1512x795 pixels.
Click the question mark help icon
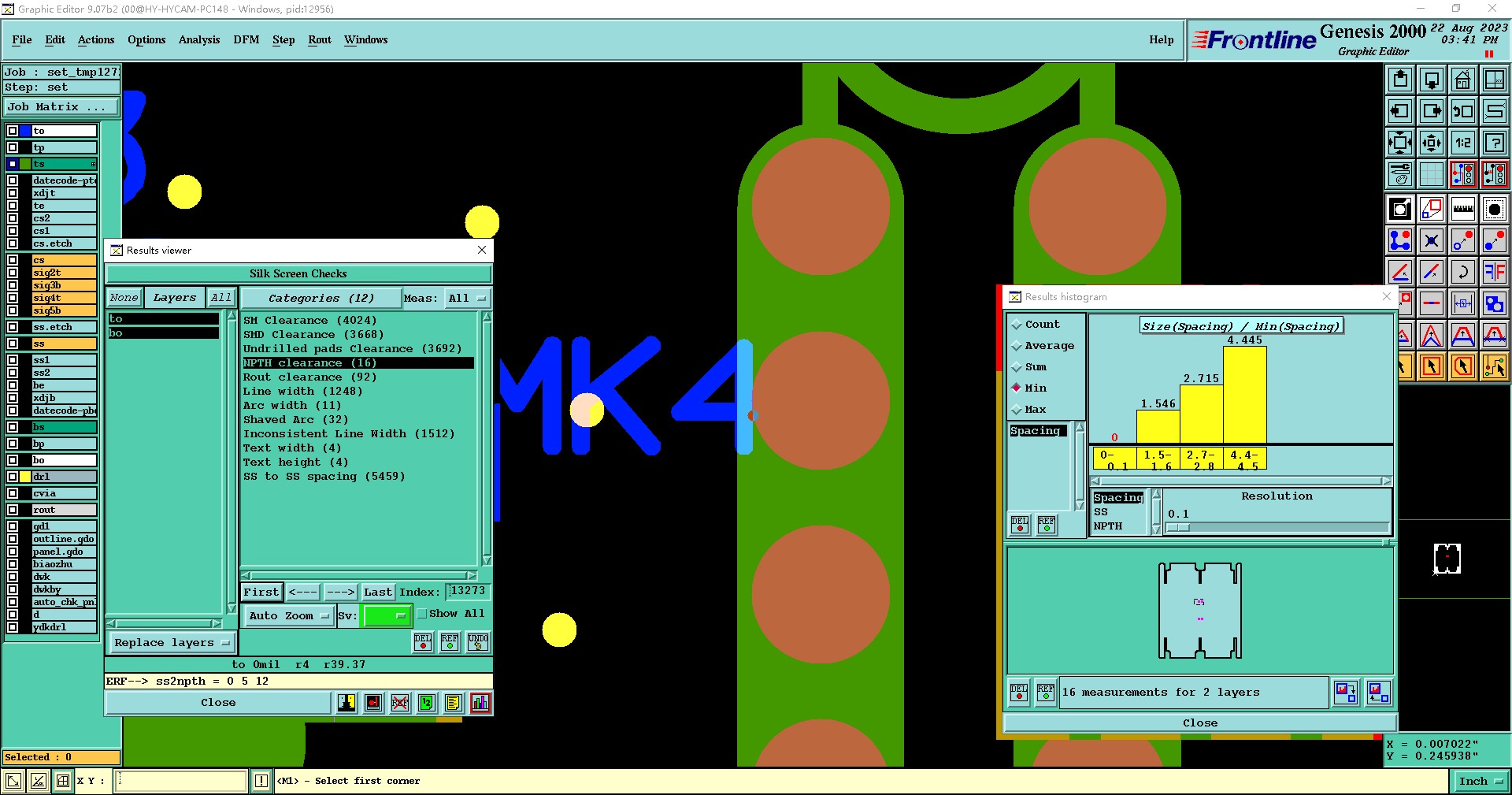1494,143
